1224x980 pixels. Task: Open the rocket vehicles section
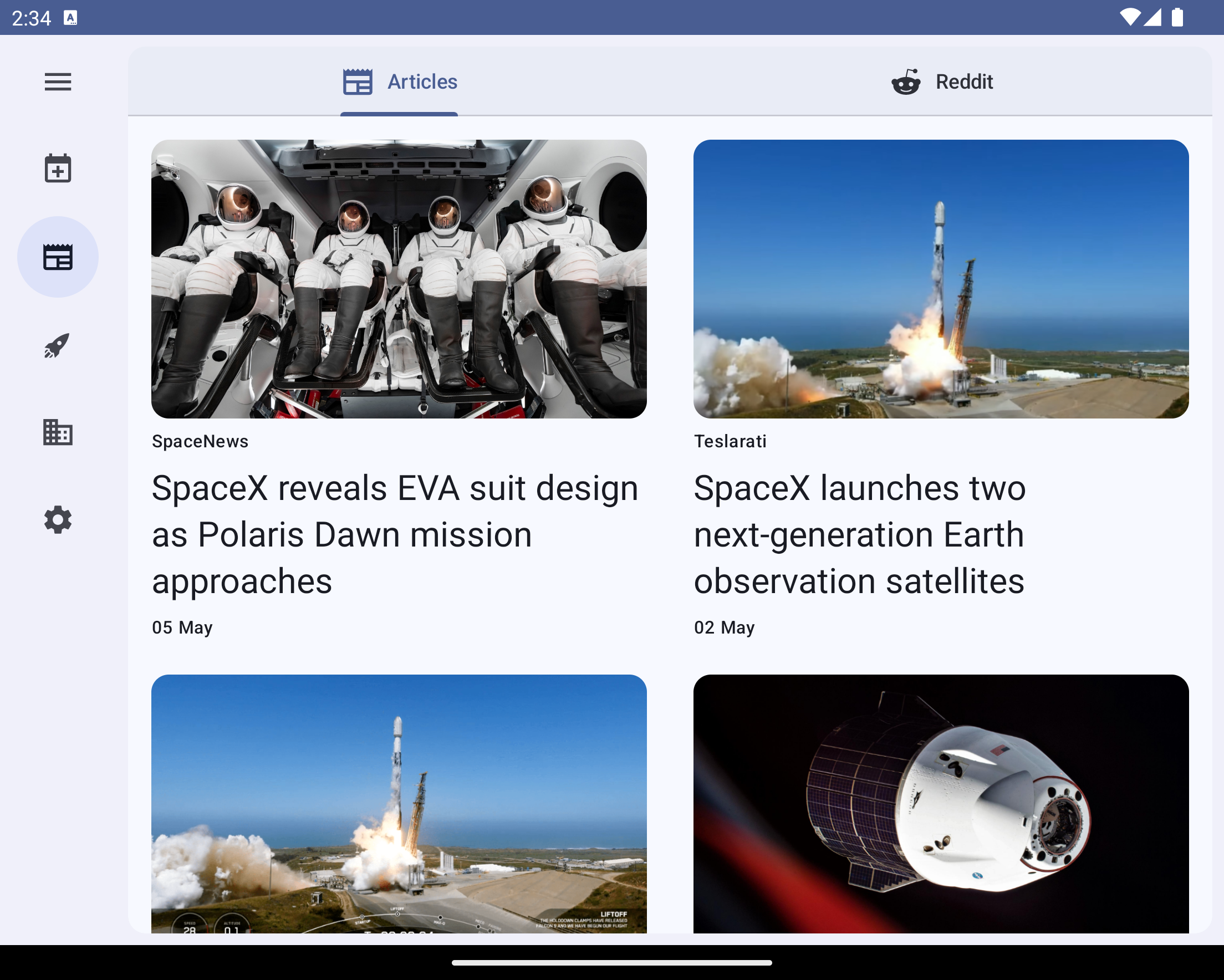pyautogui.click(x=58, y=345)
